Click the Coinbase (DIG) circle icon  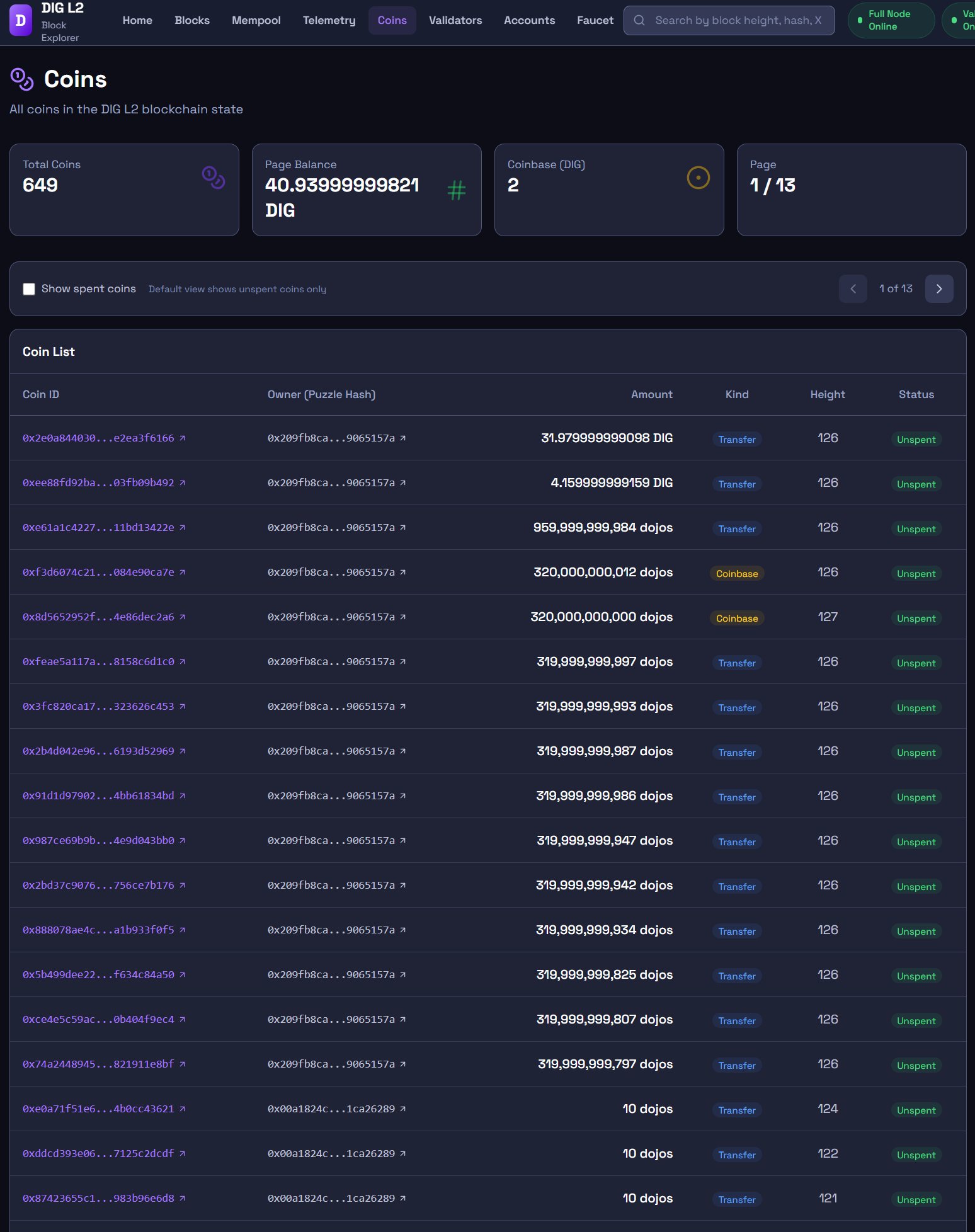[698, 178]
